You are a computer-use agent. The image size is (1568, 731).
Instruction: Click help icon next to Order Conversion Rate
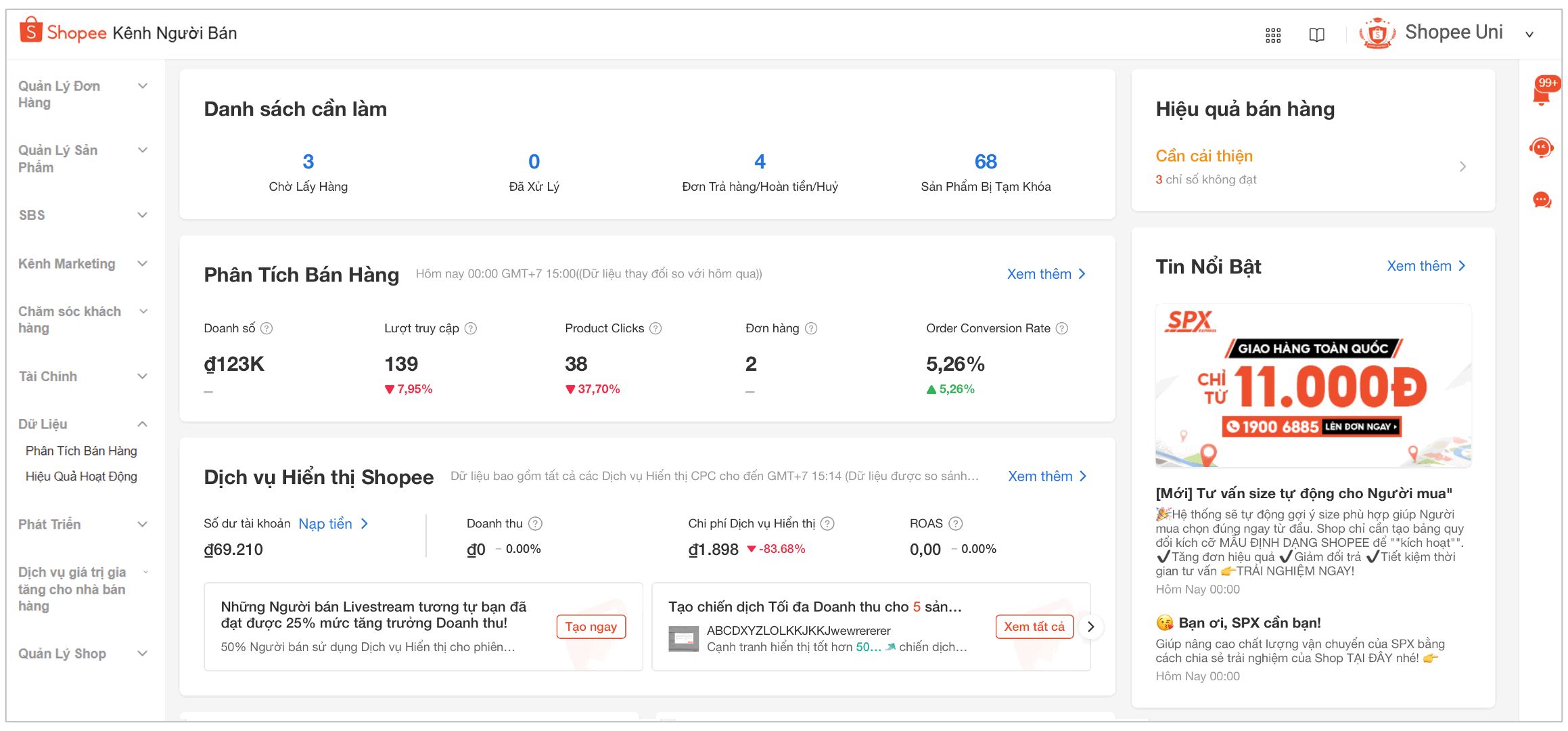pyautogui.click(x=1062, y=328)
